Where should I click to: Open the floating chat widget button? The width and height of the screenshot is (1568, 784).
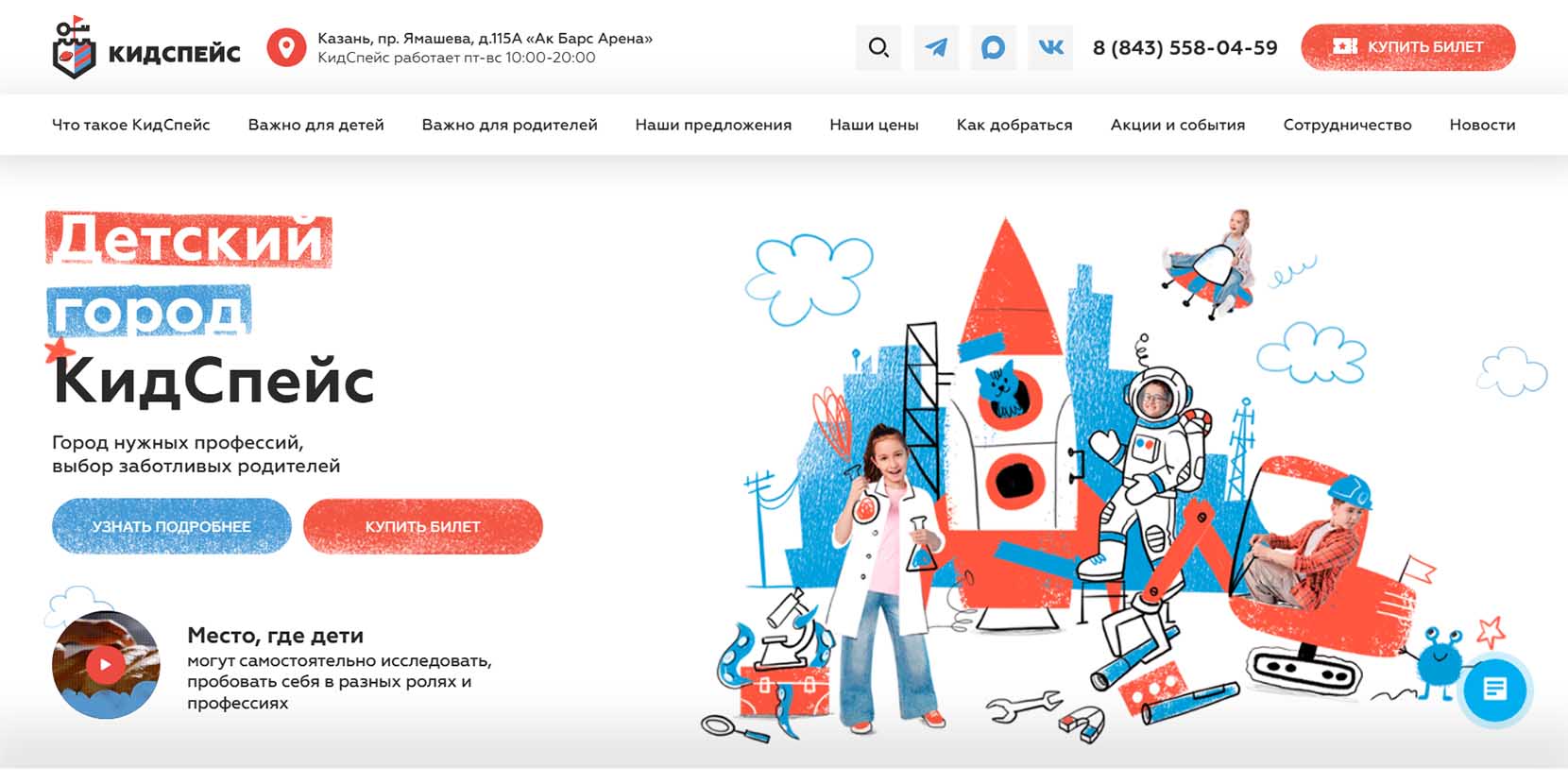(1494, 690)
